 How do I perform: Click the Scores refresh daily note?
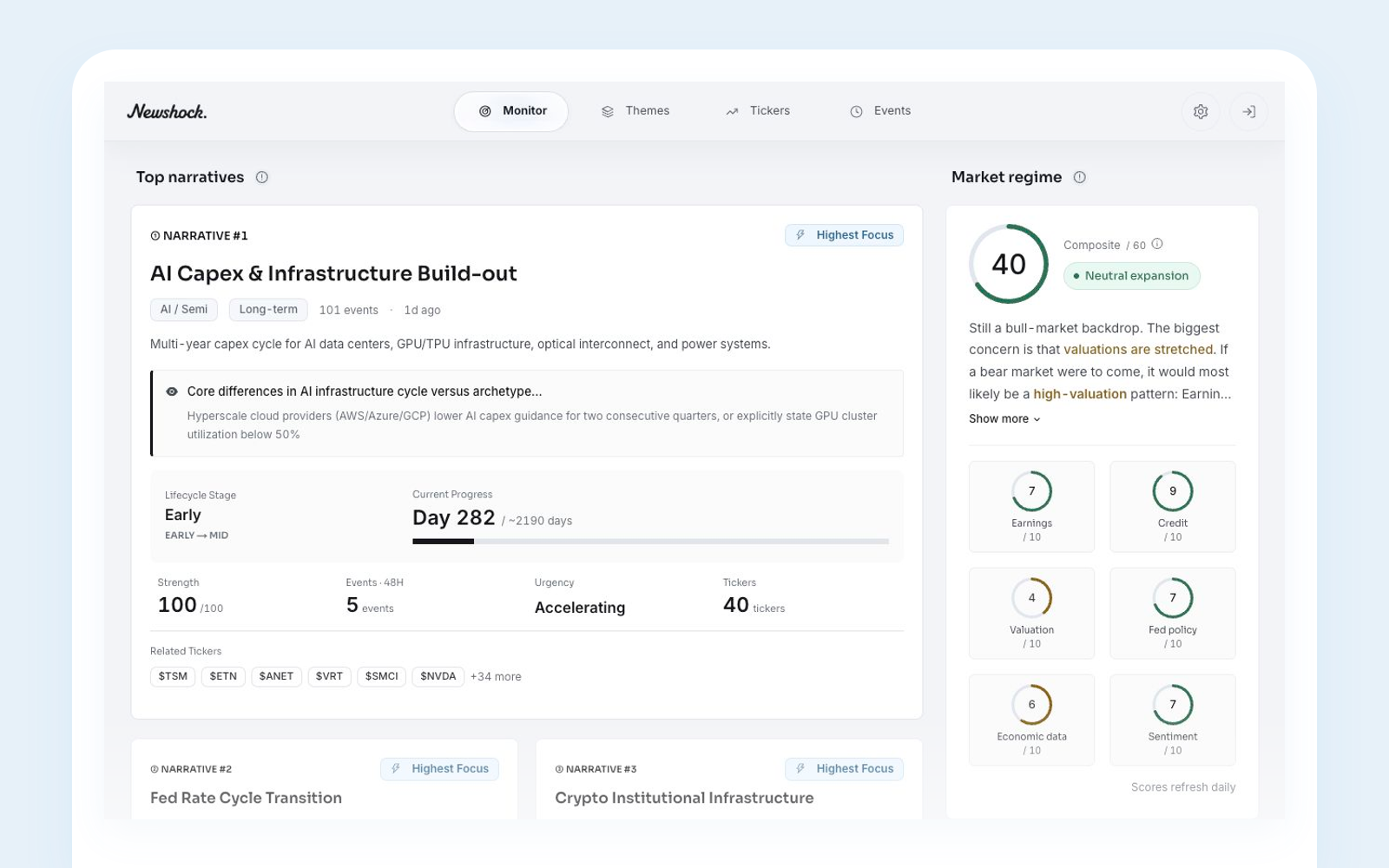pyautogui.click(x=1183, y=787)
